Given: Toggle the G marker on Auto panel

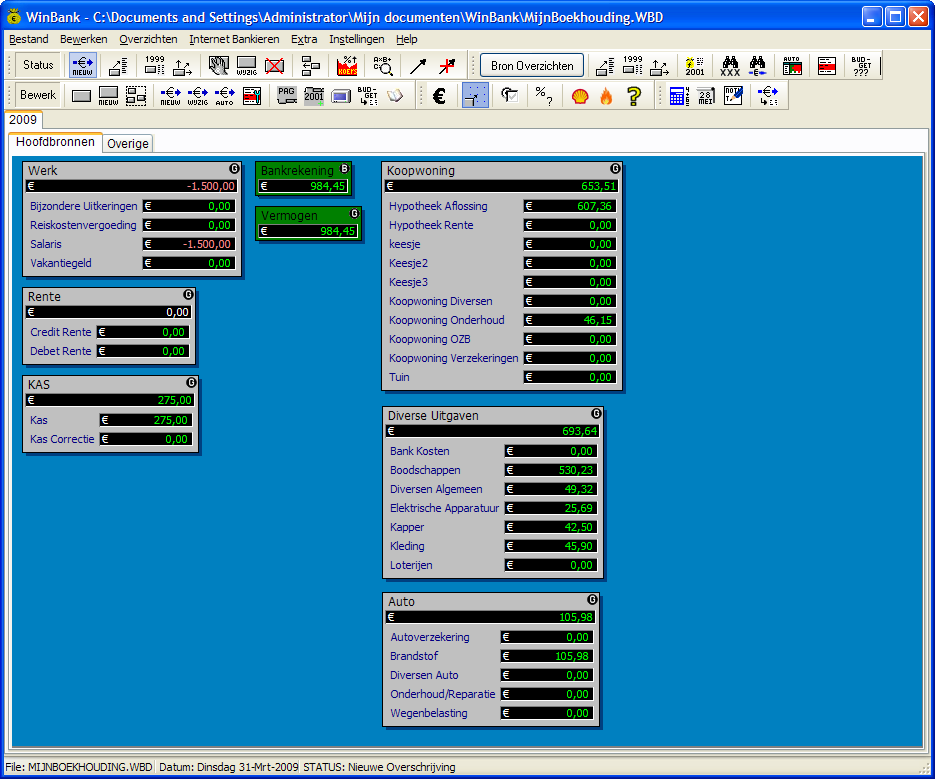Looking at the screenshot, I should tap(592, 599).
